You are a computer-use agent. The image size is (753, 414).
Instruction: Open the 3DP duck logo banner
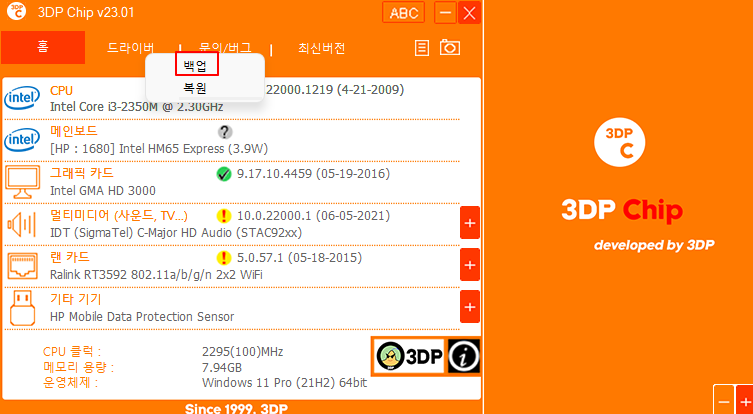[410, 356]
